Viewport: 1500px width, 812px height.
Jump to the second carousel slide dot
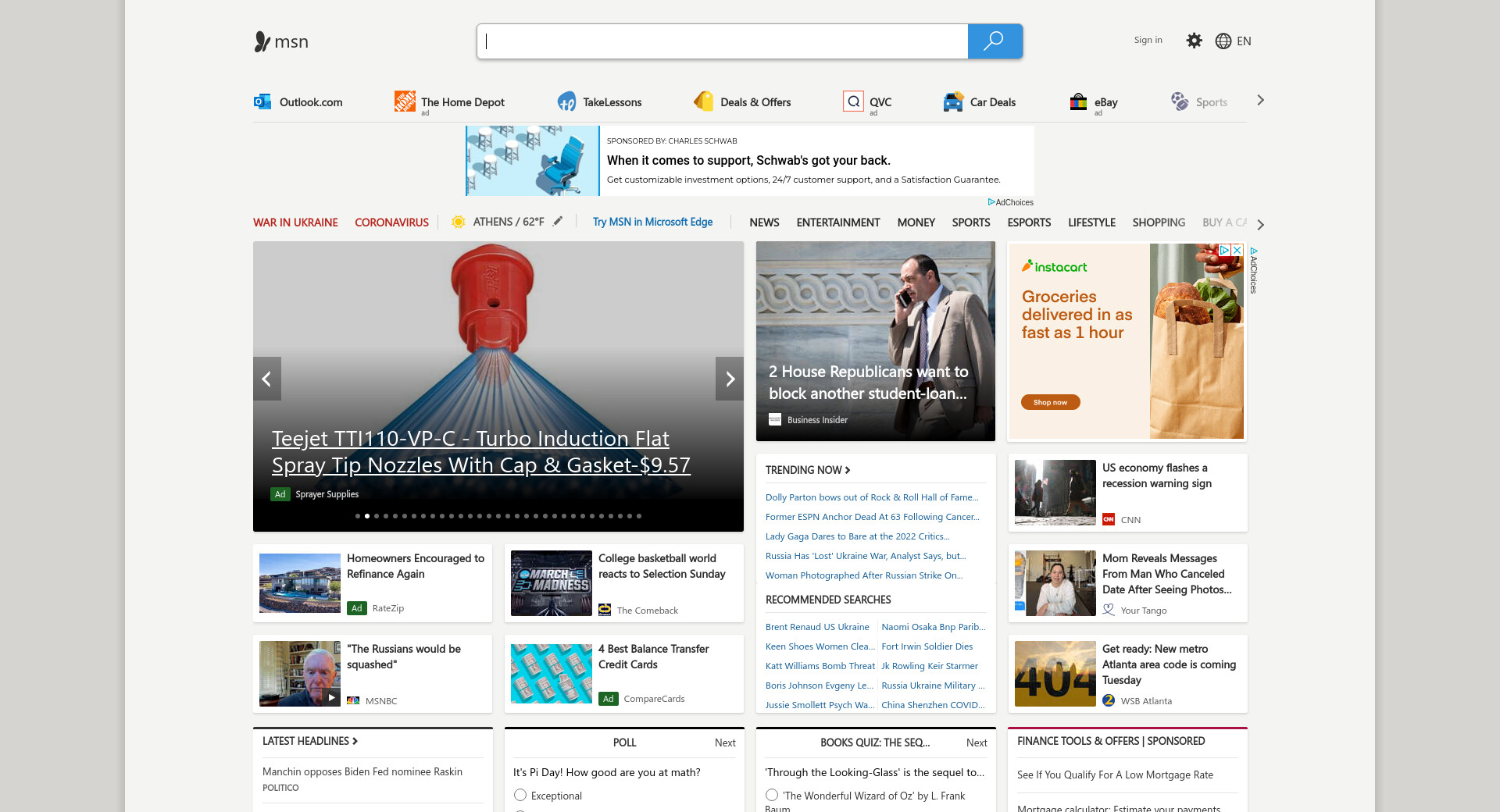pyautogui.click(x=367, y=516)
